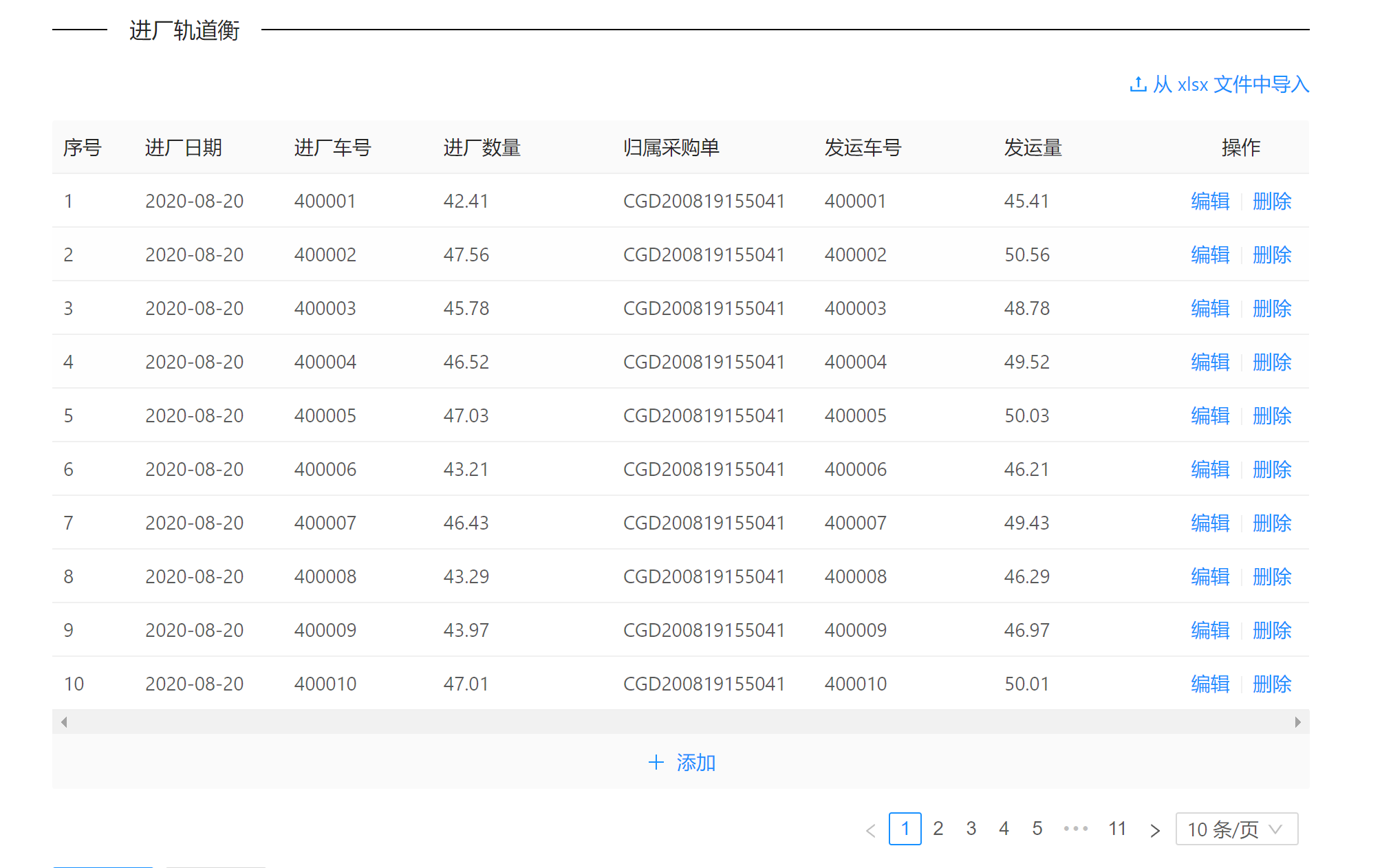Go to page 4

click(1004, 829)
